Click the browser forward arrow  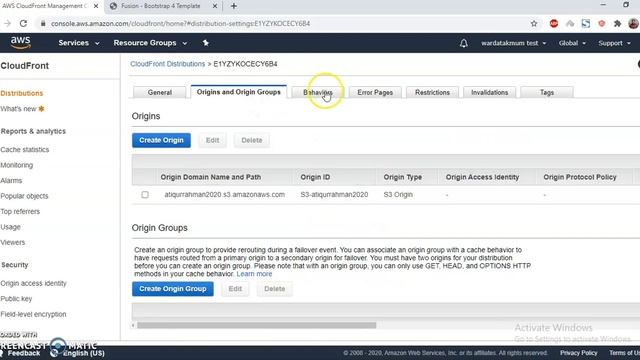(x=7, y=24)
